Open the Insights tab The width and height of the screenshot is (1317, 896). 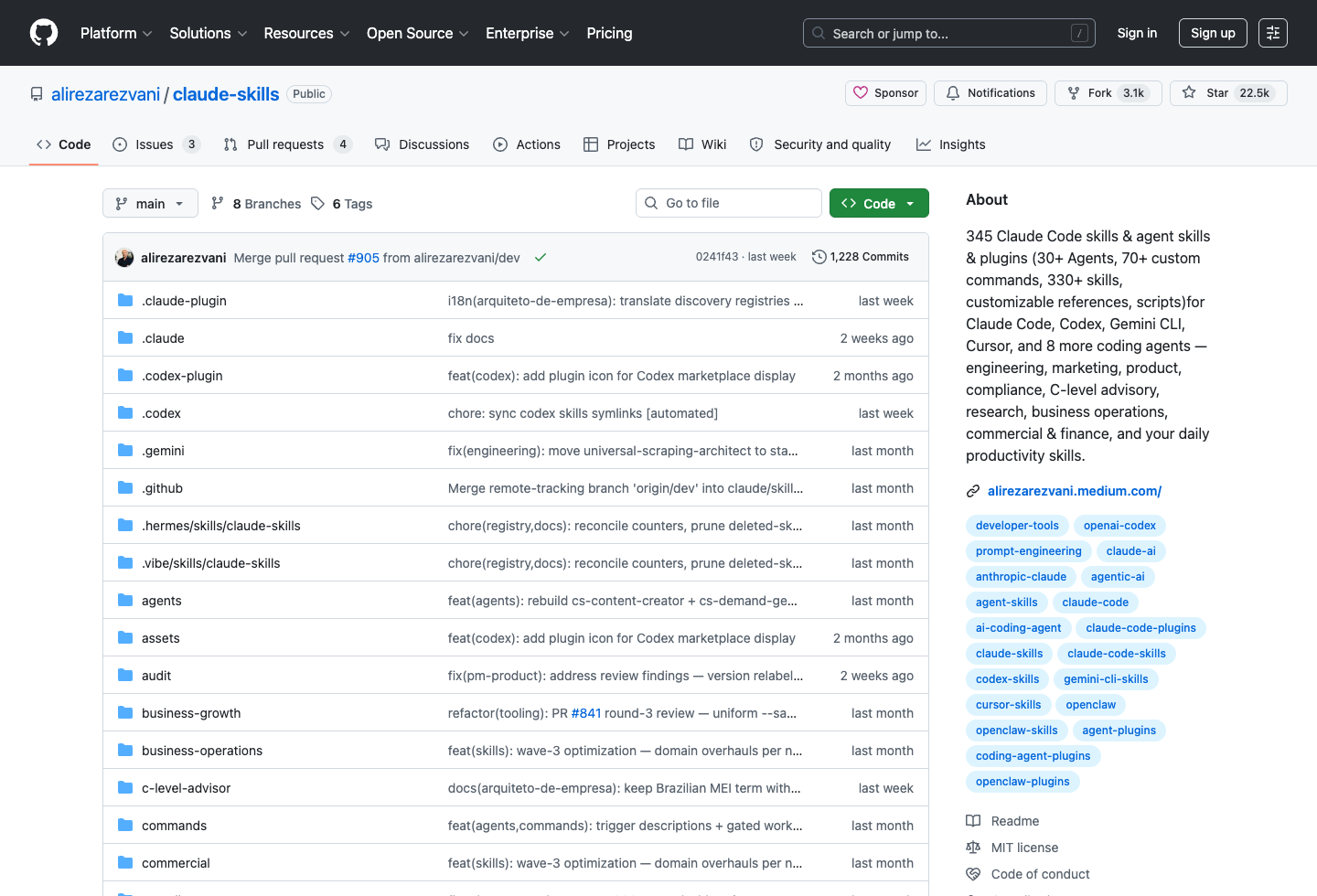tap(951, 144)
